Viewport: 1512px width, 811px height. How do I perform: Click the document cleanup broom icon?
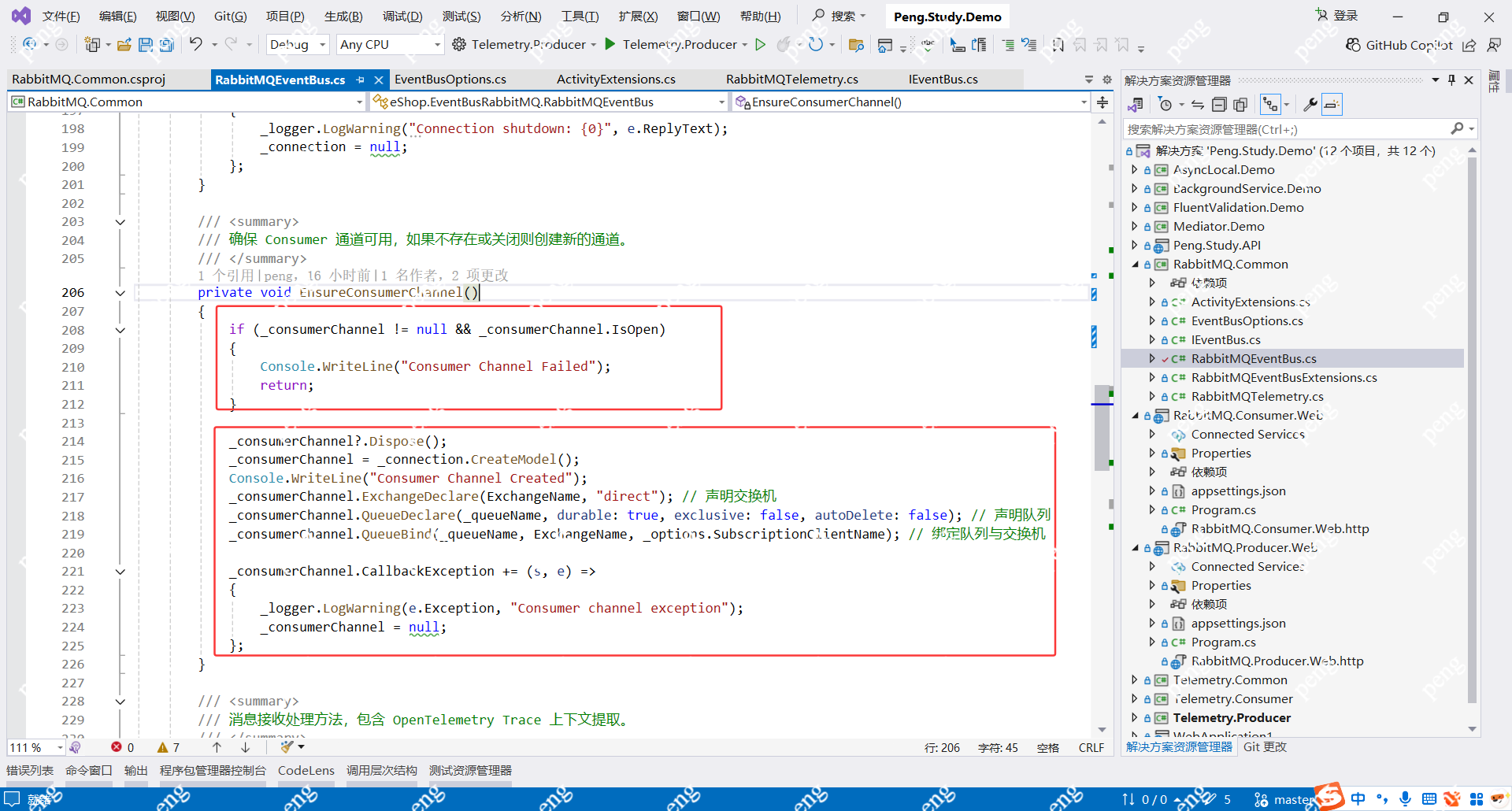pyautogui.click(x=287, y=746)
